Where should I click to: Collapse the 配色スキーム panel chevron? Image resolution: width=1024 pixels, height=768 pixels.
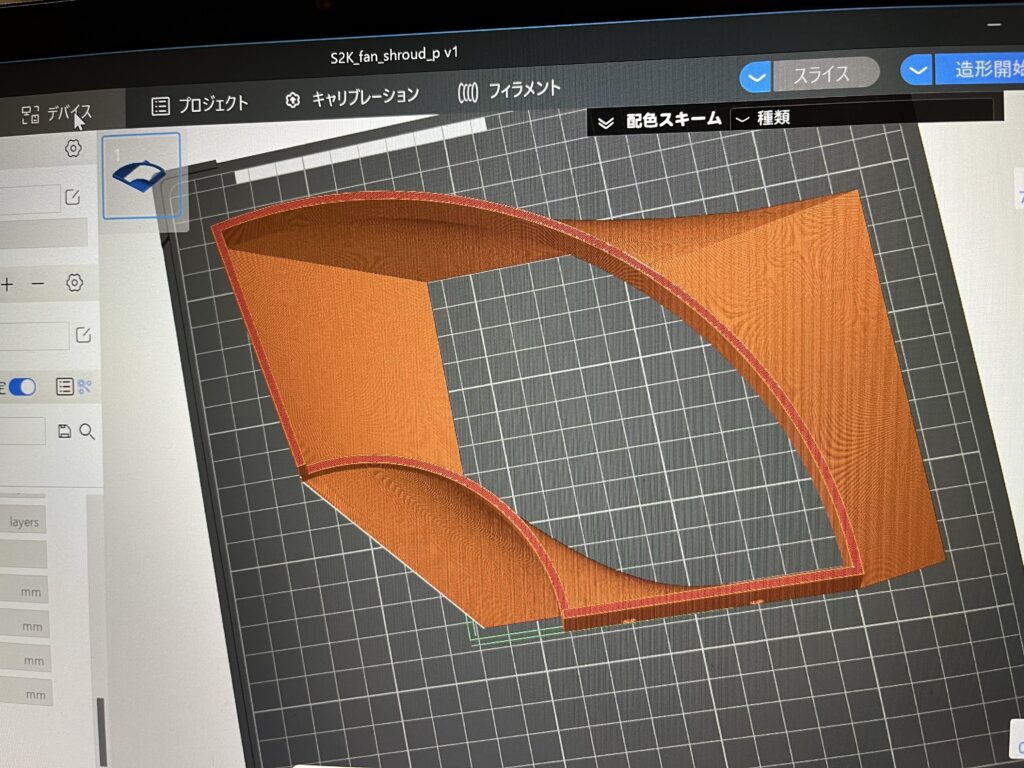coord(605,122)
